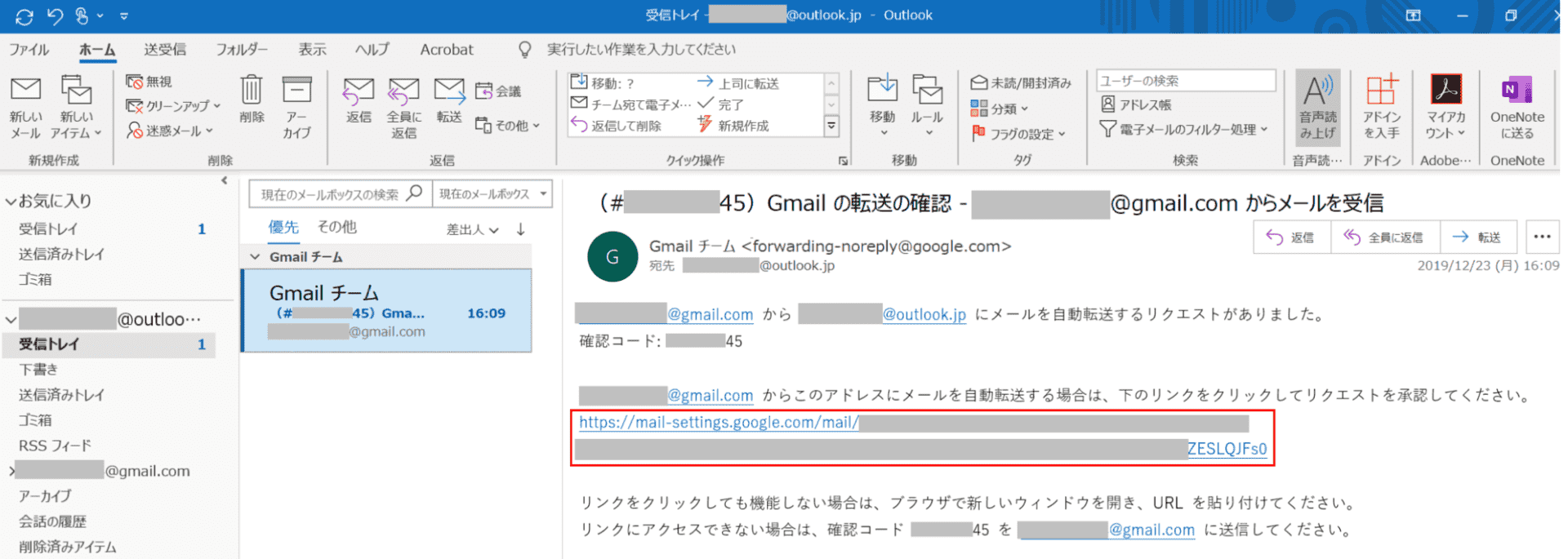Open the クイック操作 dialog launcher
Image resolution: width=1568 pixels, height=559 pixels.
click(x=843, y=161)
